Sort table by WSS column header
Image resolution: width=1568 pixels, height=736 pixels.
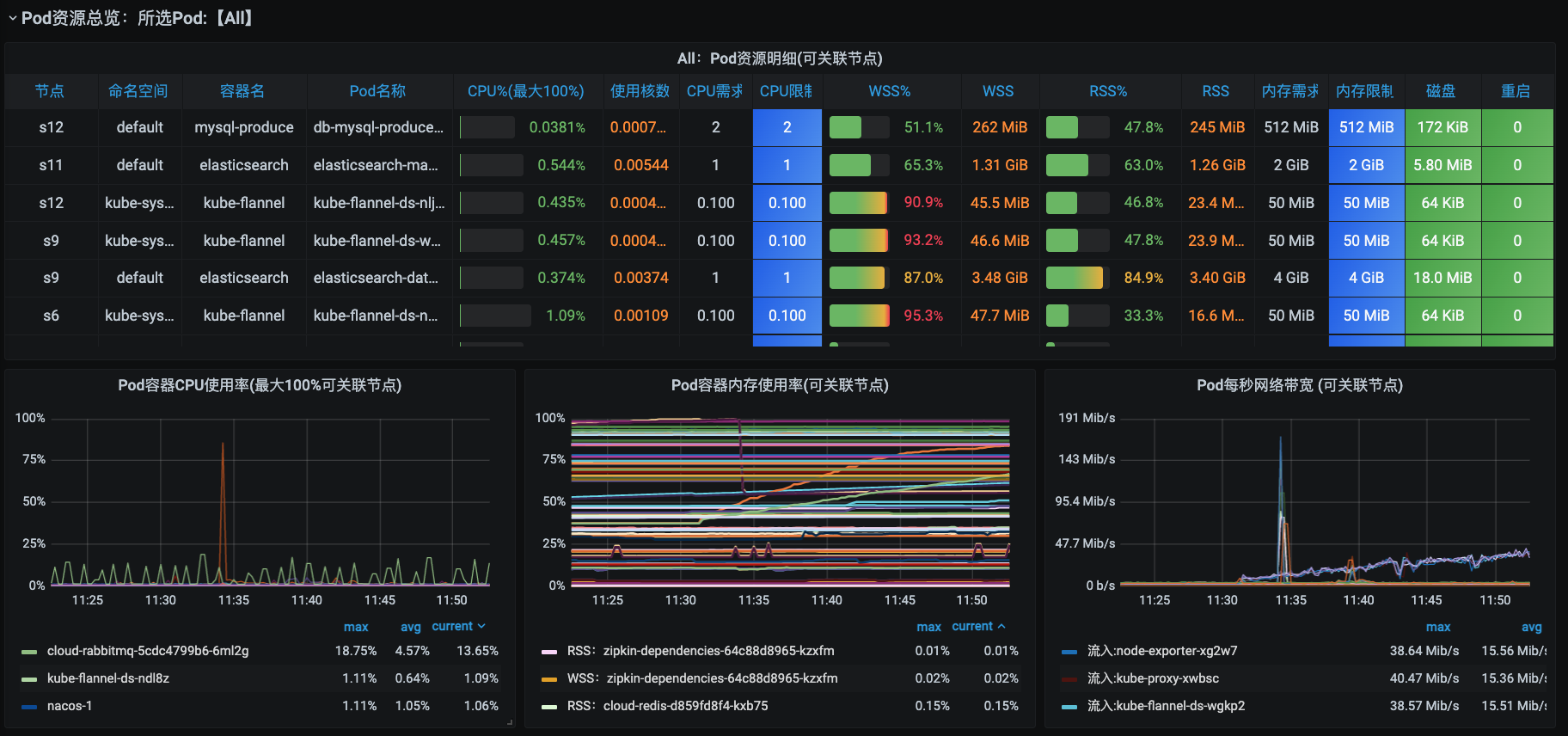coord(998,91)
